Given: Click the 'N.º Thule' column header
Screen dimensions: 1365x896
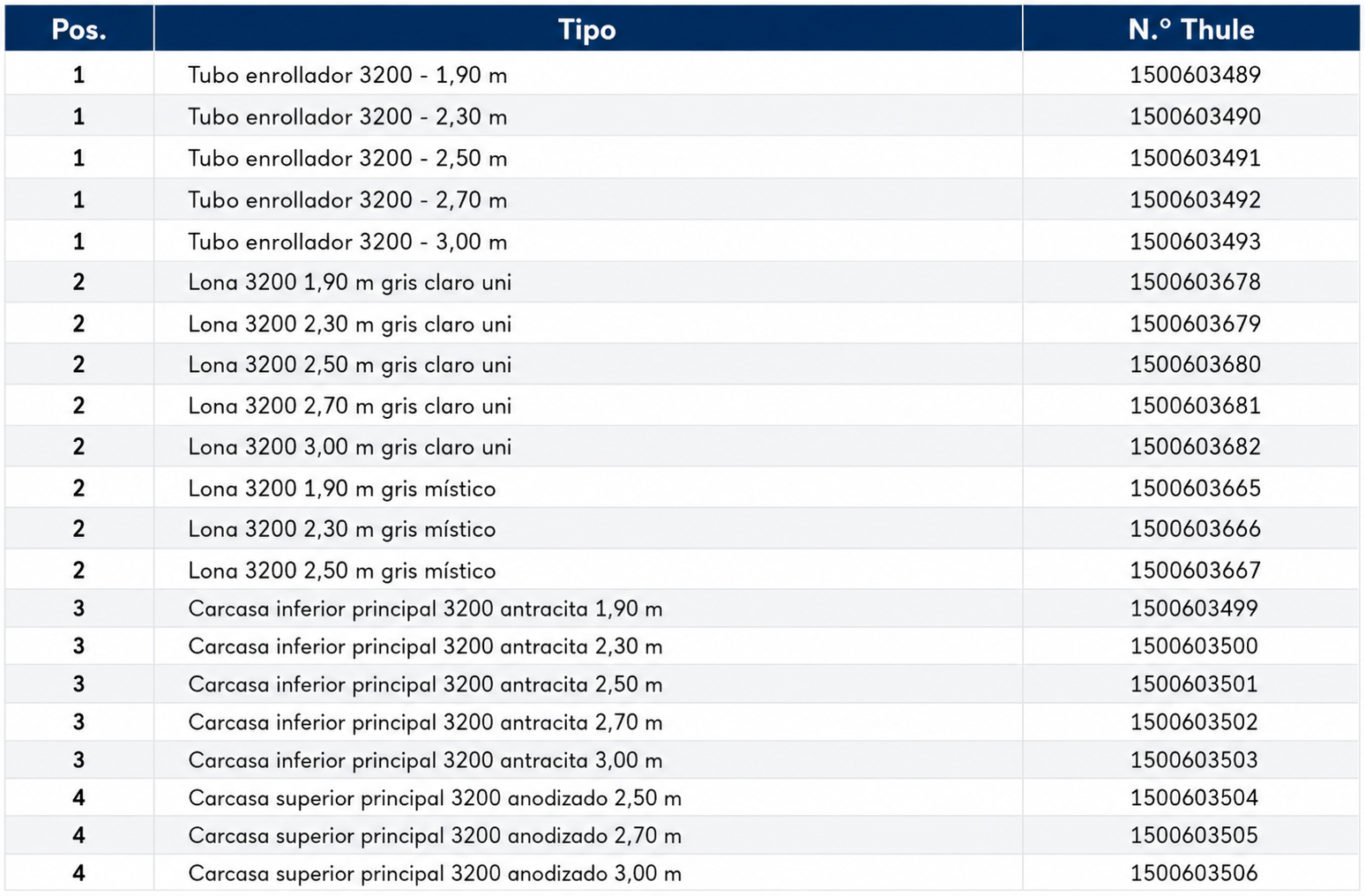Looking at the screenshot, I should (x=1191, y=29).
